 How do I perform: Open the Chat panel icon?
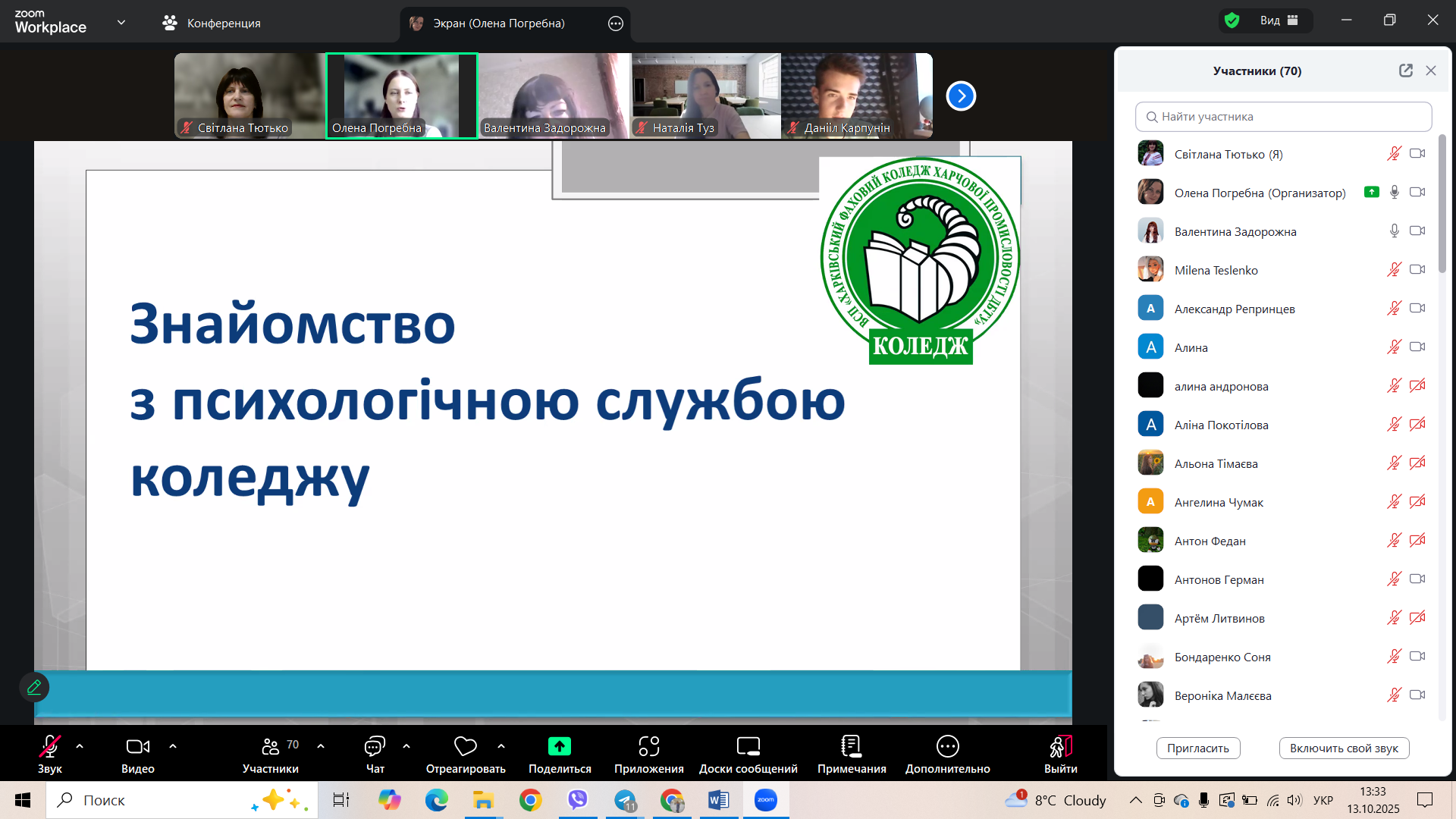(375, 747)
